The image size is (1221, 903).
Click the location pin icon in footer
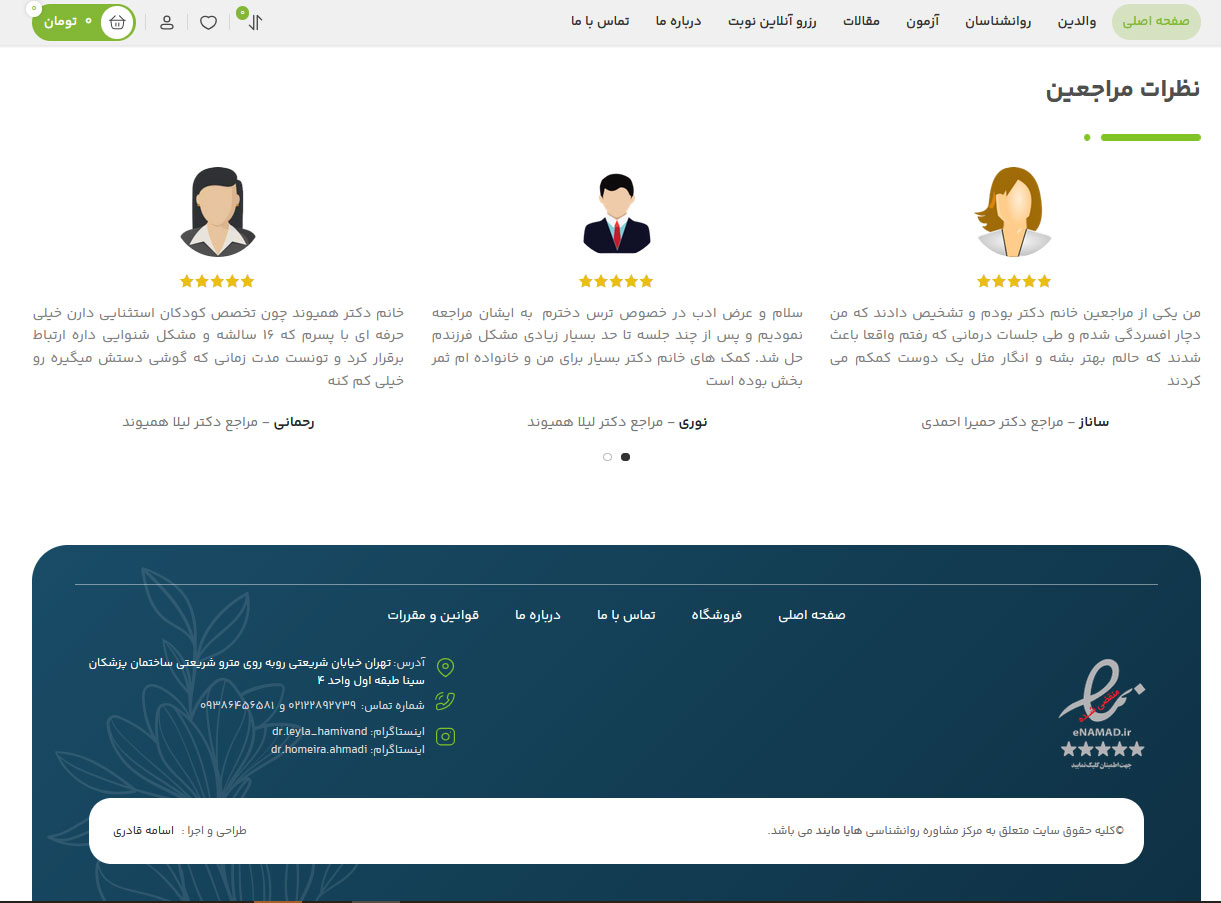(x=446, y=667)
